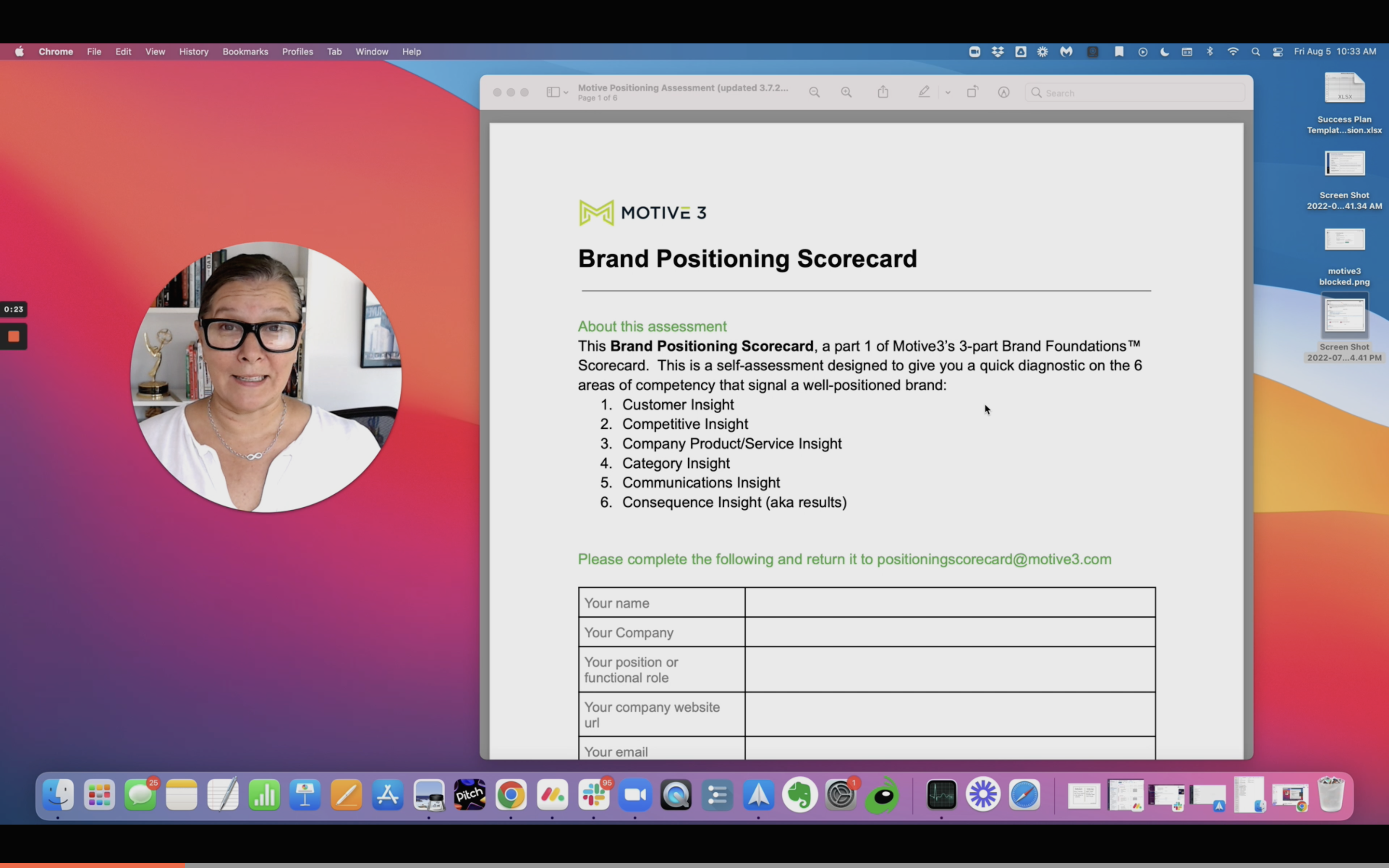Open Zoom app in the Dock
The height and width of the screenshot is (868, 1389).
click(x=635, y=795)
